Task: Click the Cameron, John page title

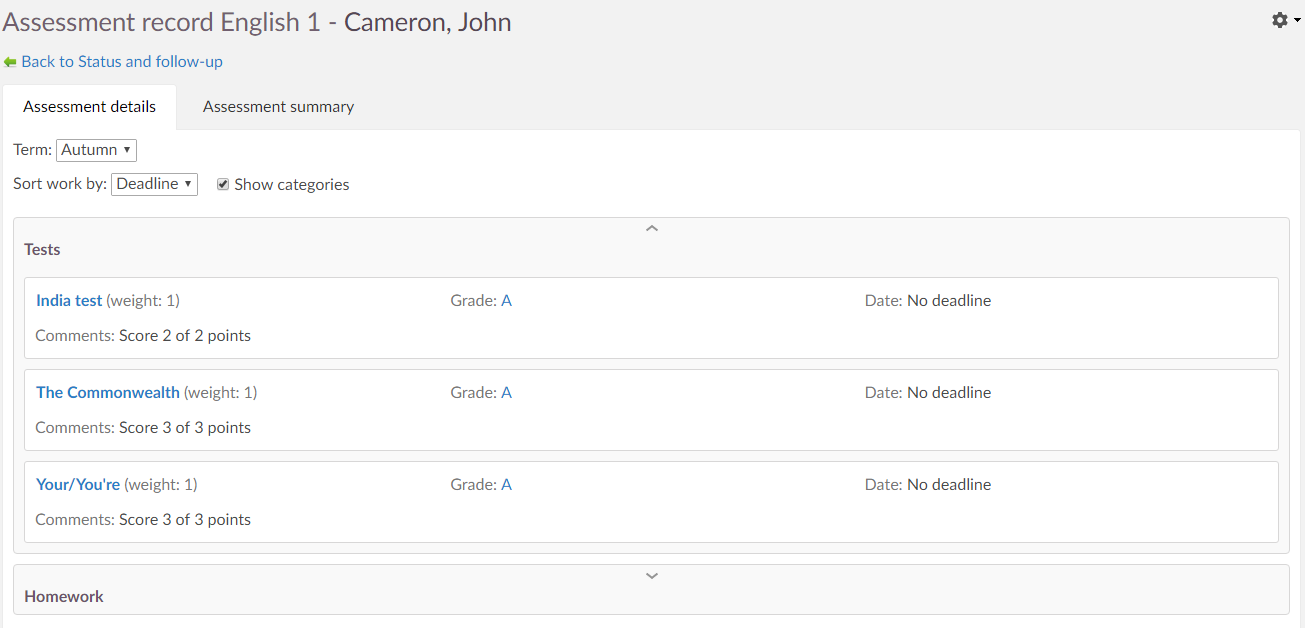Action: (427, 23)
